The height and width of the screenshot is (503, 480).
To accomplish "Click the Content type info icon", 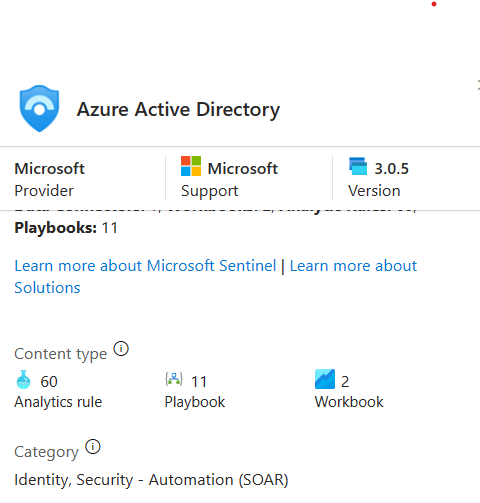I will click(121, 349).
